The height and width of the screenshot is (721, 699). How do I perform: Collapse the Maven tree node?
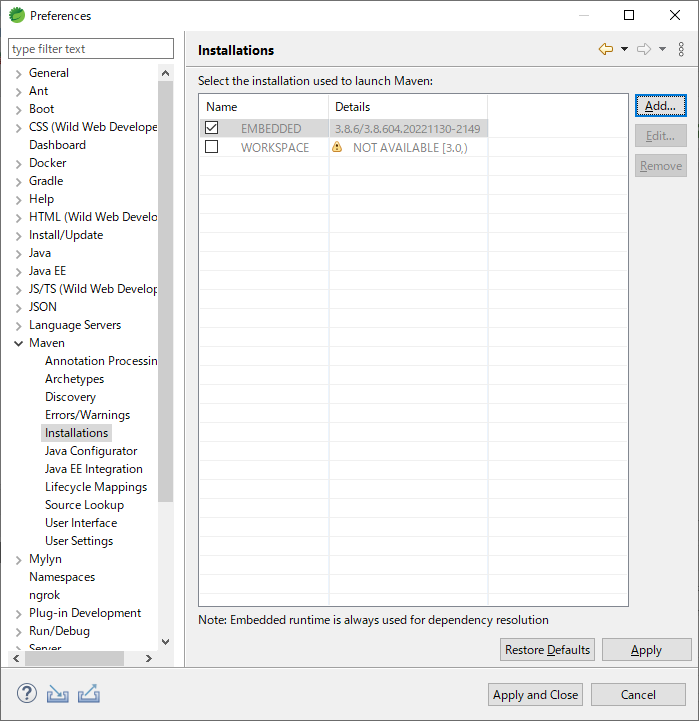click(18, 343)
